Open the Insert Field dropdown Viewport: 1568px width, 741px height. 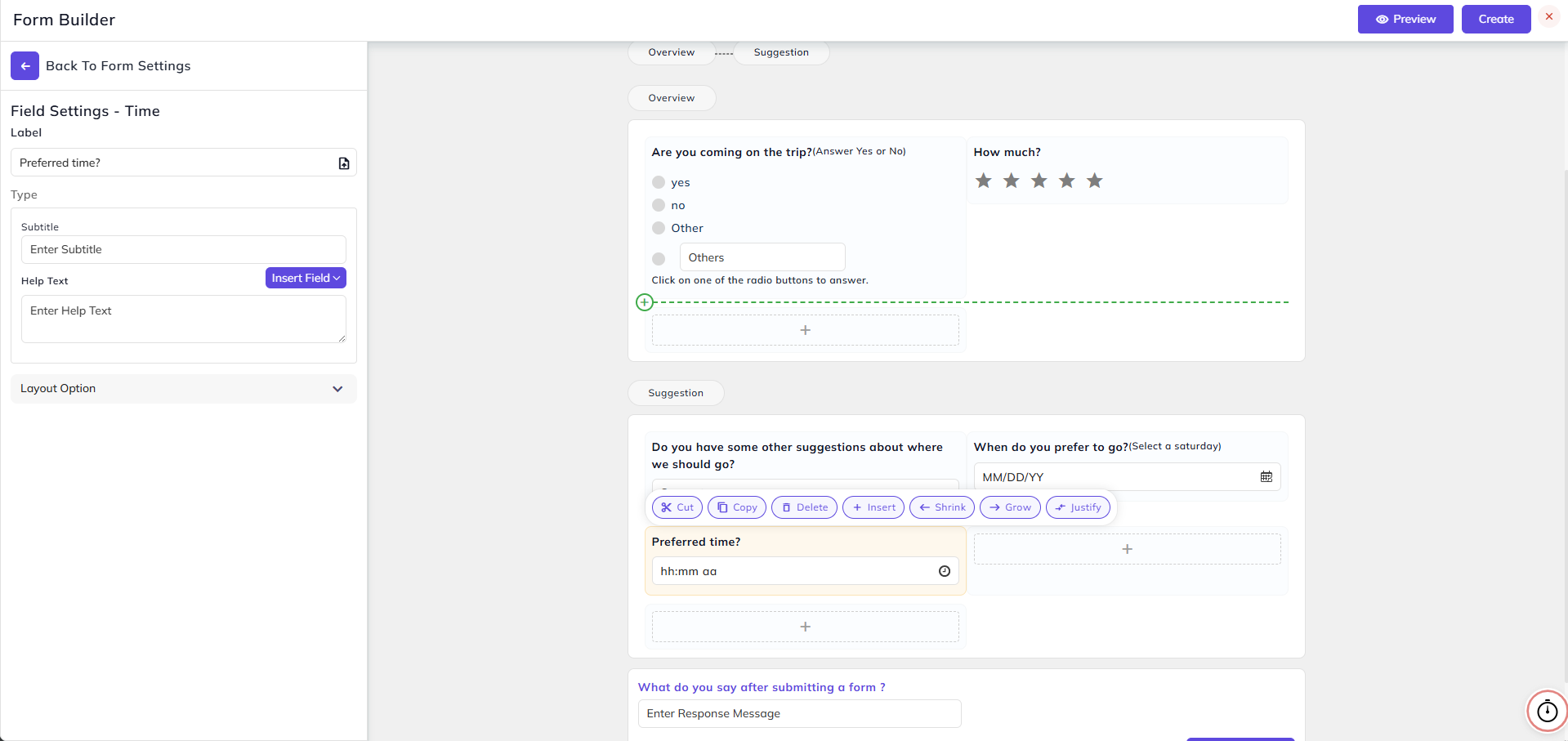306,278
